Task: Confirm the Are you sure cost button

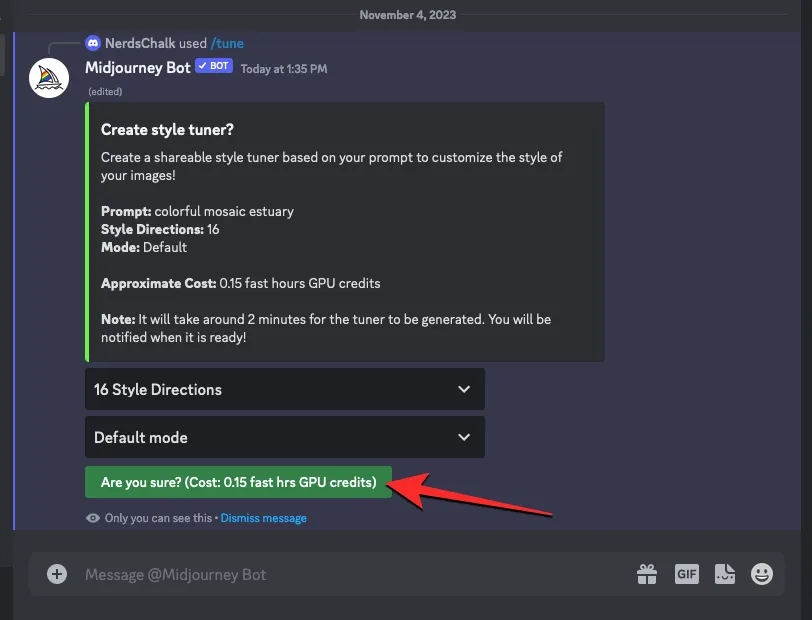Action: 238,482
